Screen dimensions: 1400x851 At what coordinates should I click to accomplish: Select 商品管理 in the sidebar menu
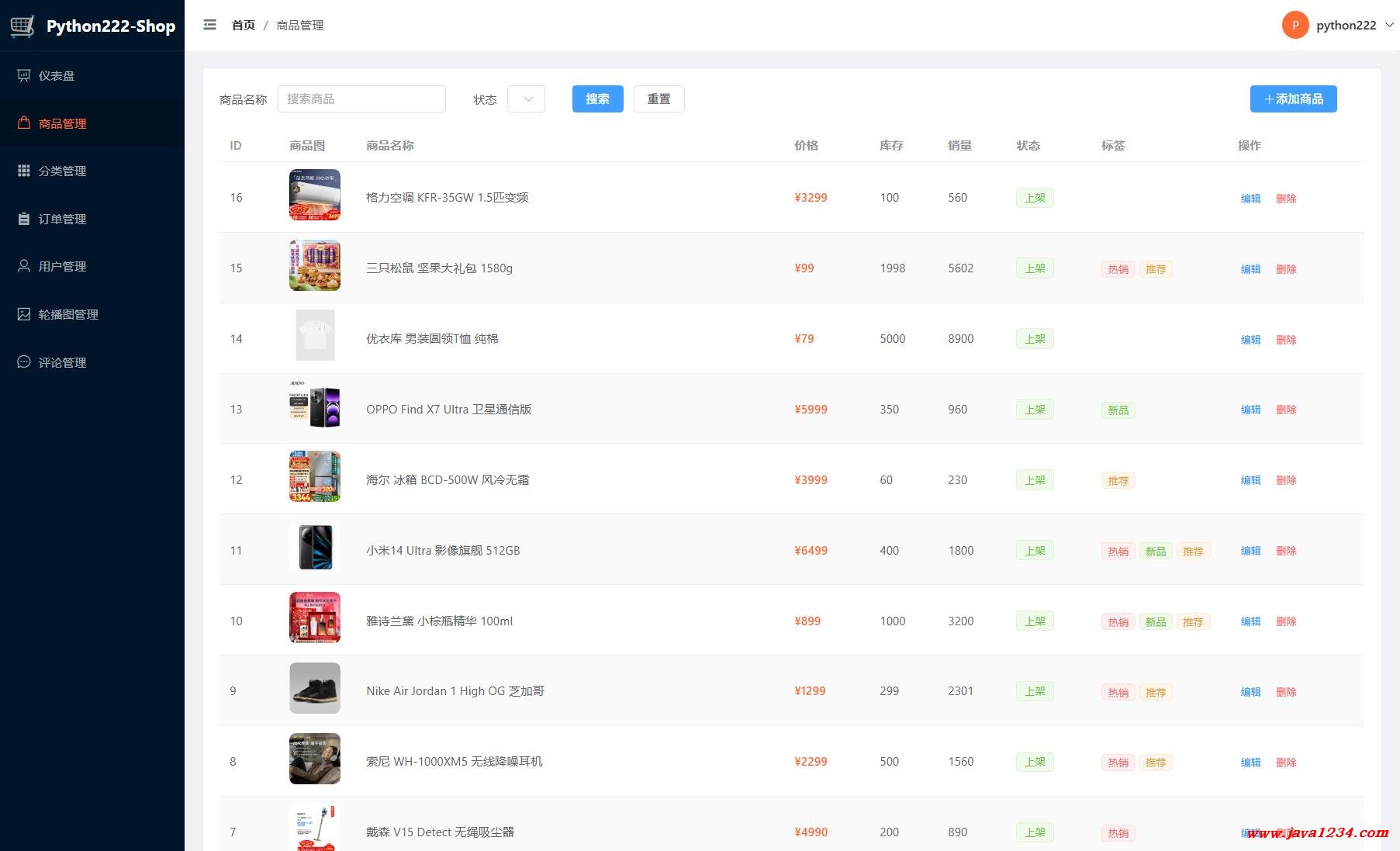point(62,123)
